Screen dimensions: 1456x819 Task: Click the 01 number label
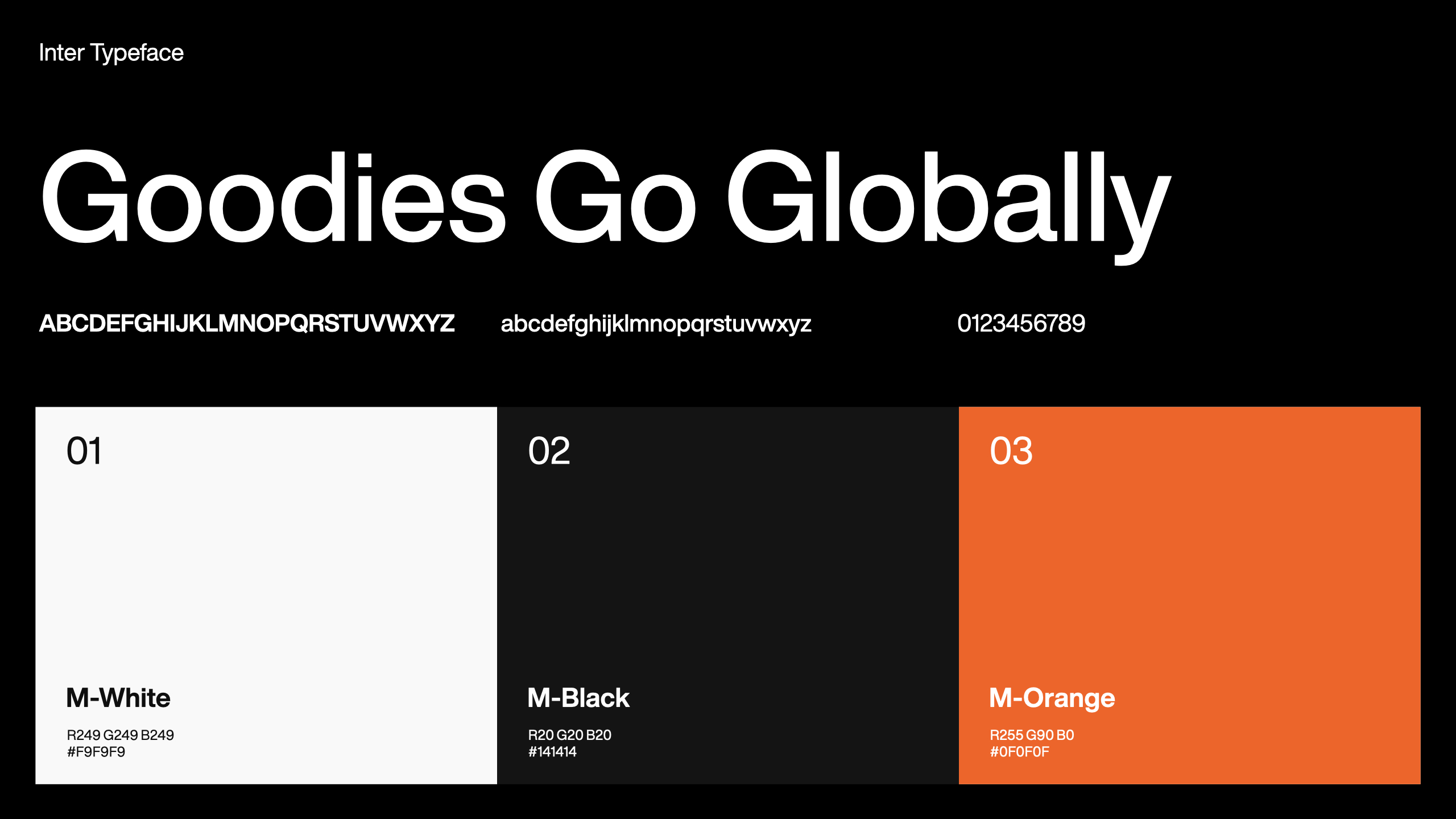click(x=84, y=451)
